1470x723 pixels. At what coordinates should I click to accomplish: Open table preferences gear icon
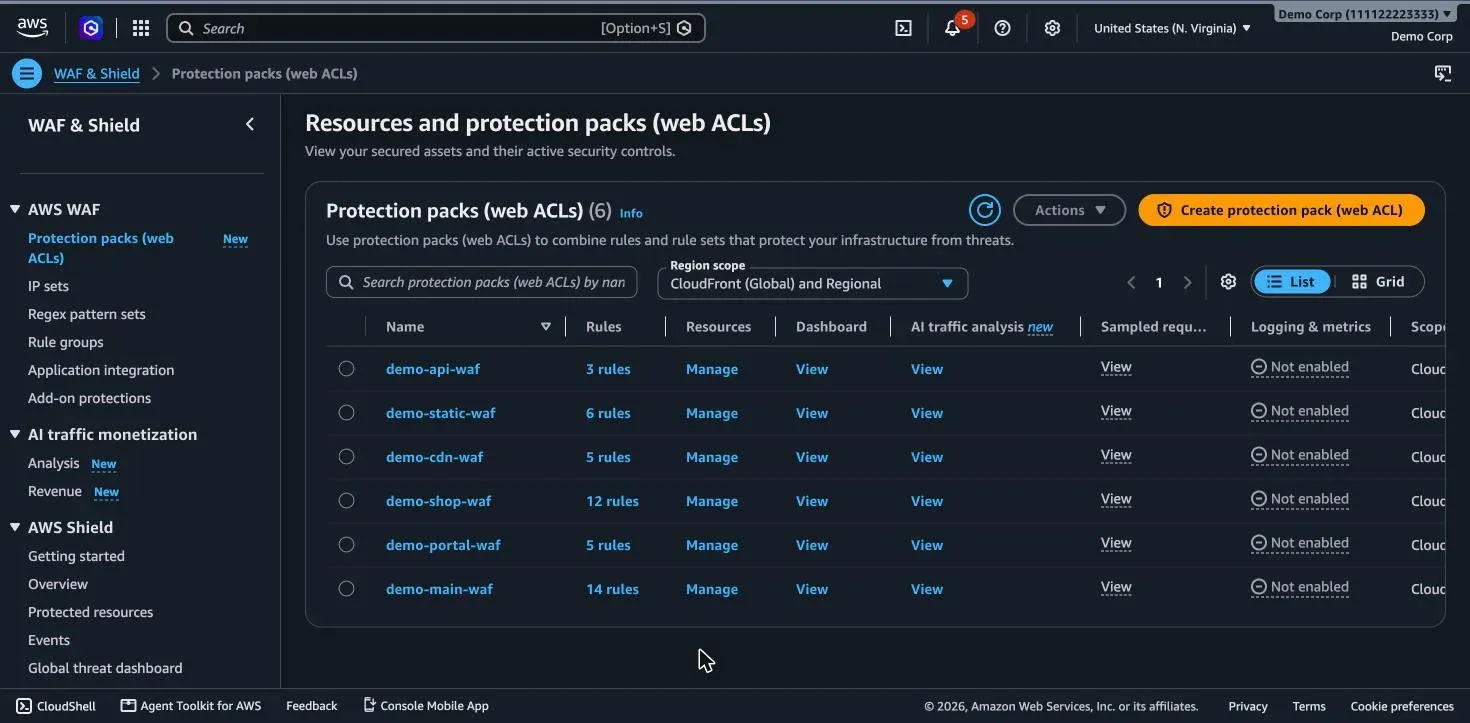[1228, 282]
